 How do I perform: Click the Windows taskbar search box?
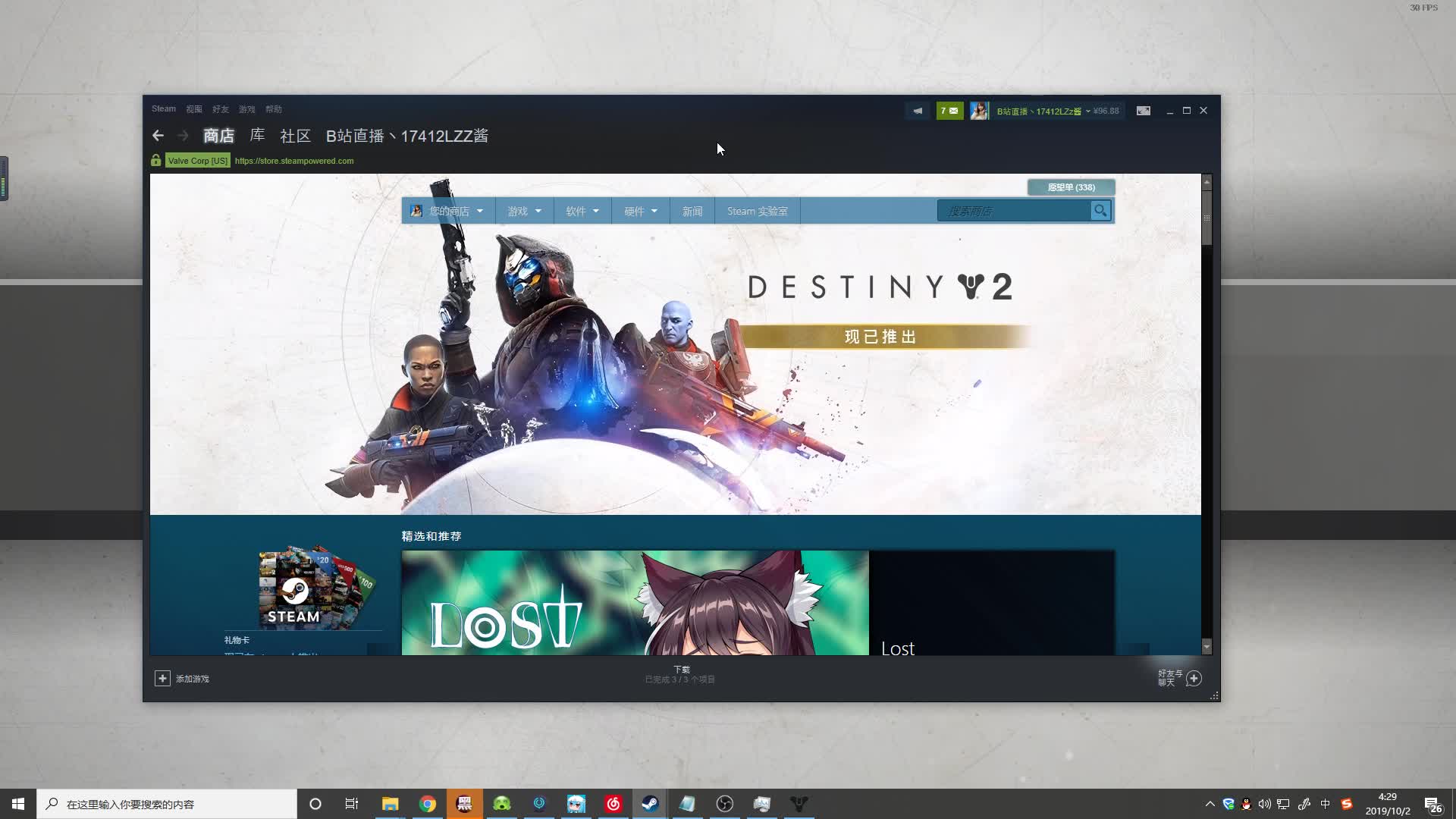coord(167,804)
